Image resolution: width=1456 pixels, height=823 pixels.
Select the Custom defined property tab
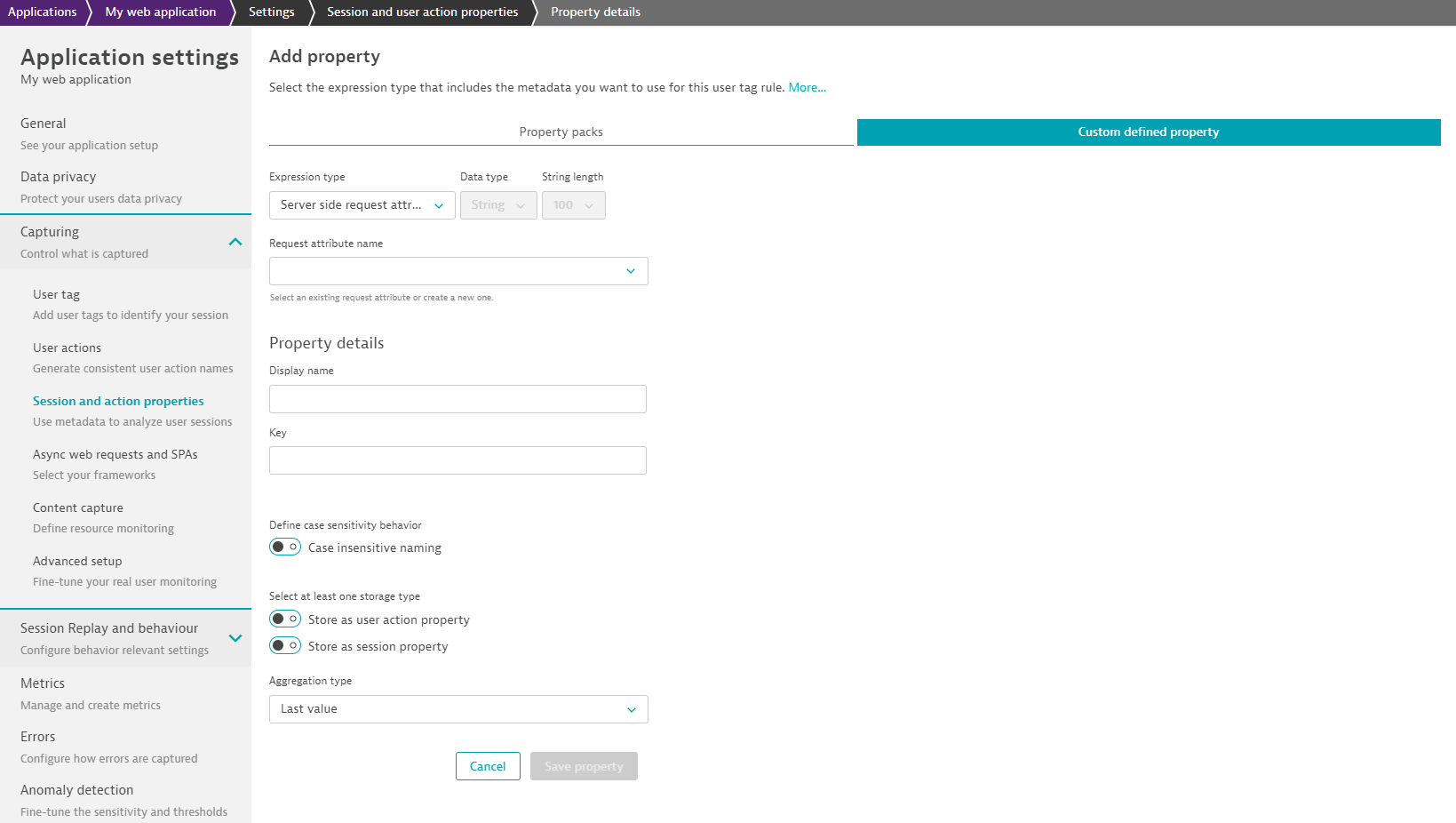tap(1148, 132)
